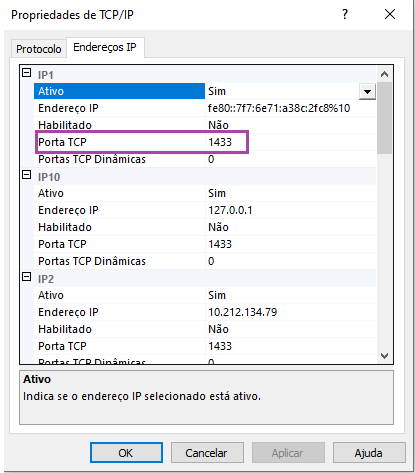
Task: Click the vertical scrollbar thumb
Action: 384,118
